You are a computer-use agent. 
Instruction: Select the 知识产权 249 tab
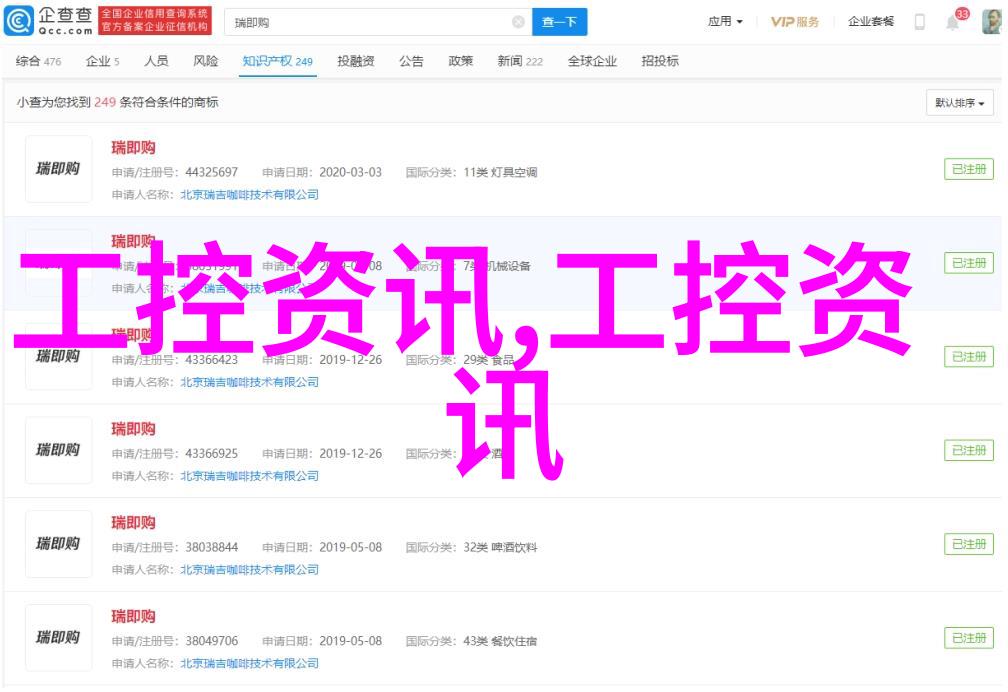point(278,61)
